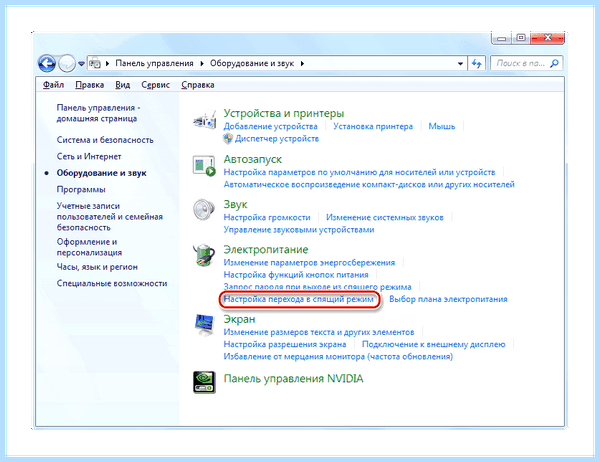This screenshot has width=600, height=462.
Task: Maximize the Control Panel window
Action: pyautogui.click(x=521, y=38)
